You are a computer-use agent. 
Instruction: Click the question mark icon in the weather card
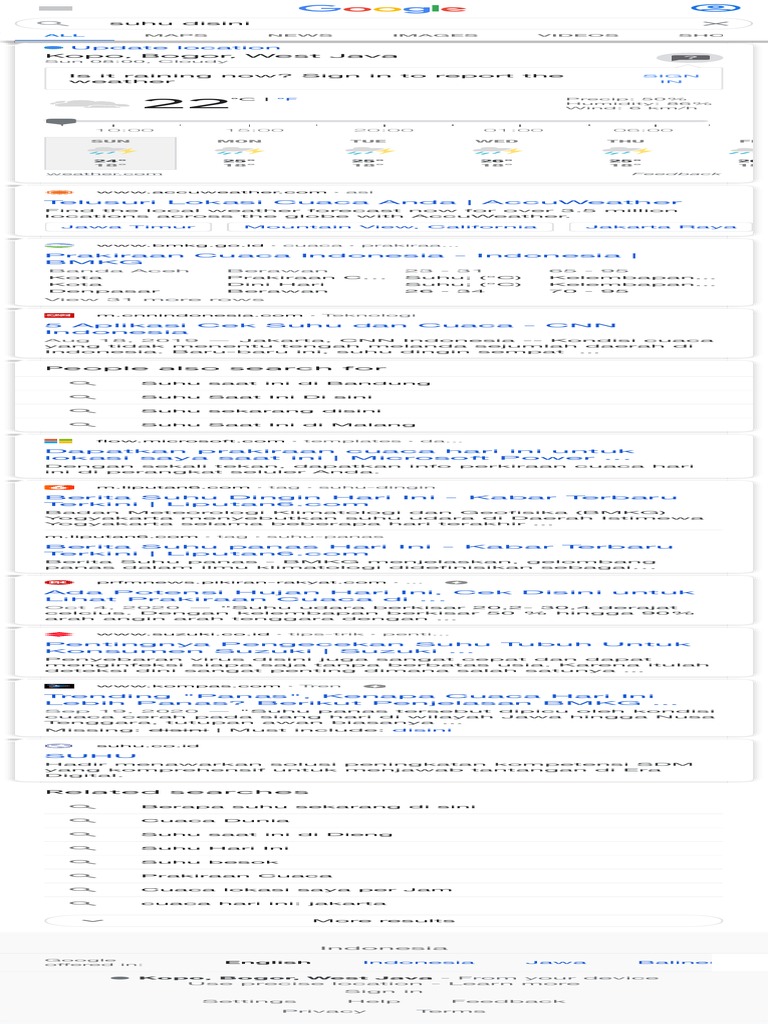pos(690,58)
